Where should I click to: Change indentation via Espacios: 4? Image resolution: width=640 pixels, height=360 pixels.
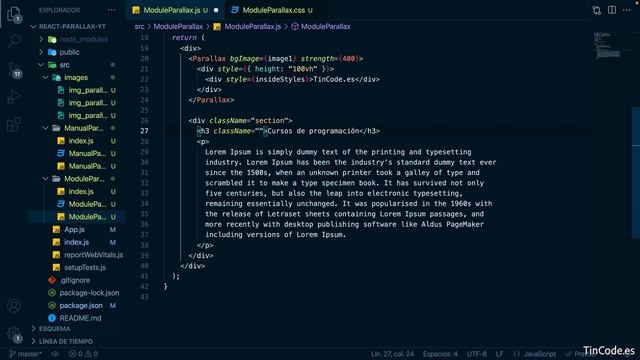click(x=440, y=354)
